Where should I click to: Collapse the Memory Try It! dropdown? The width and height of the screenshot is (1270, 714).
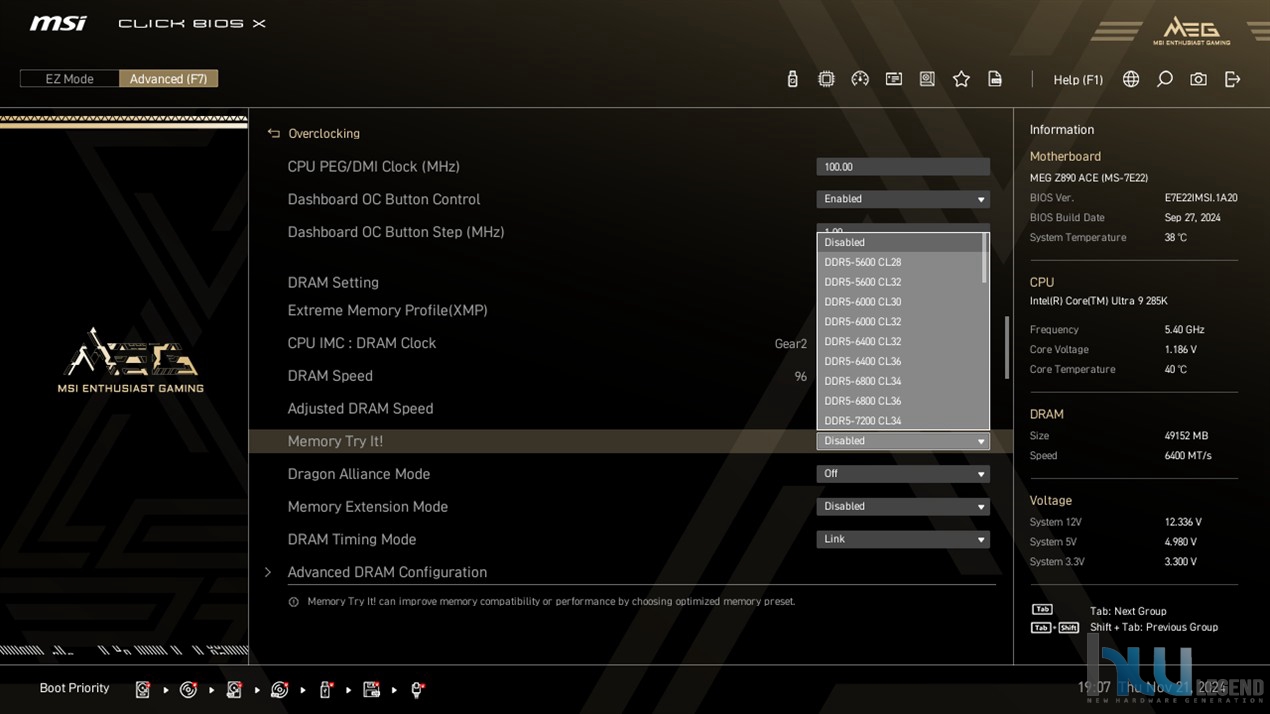click(903, 441)
